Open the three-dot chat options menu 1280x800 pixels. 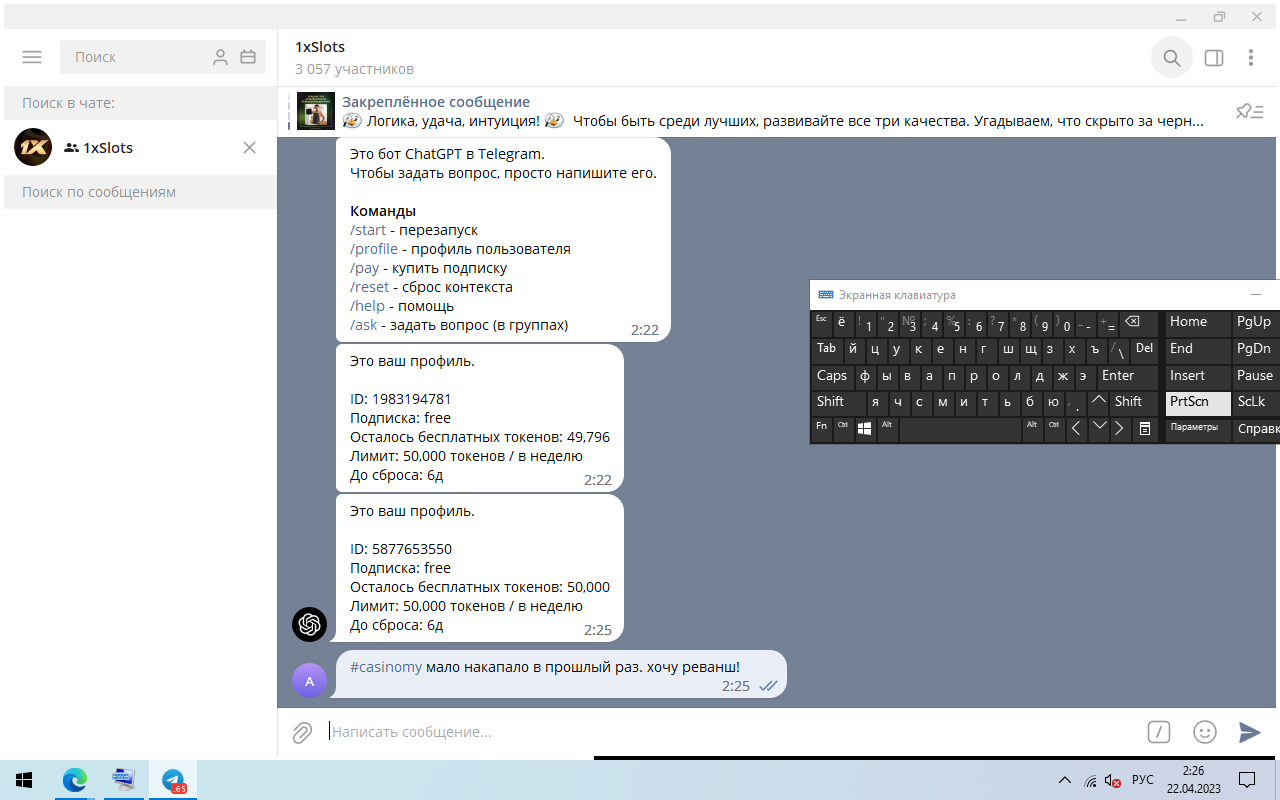(1251, 58)
